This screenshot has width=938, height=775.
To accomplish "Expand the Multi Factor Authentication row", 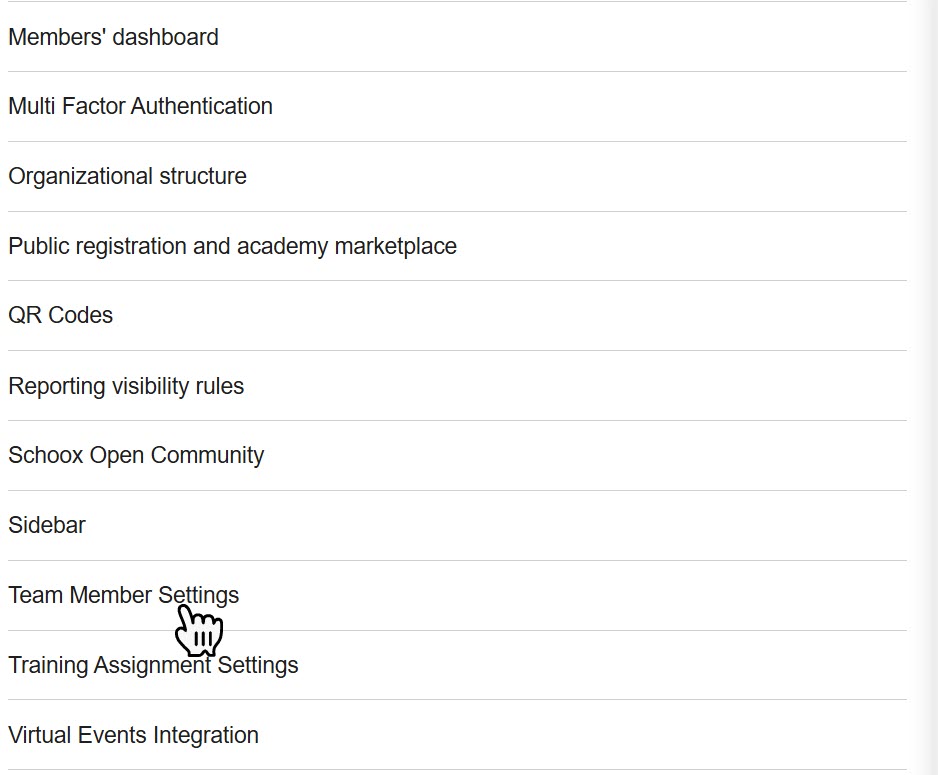I will (x=140, y=106).
